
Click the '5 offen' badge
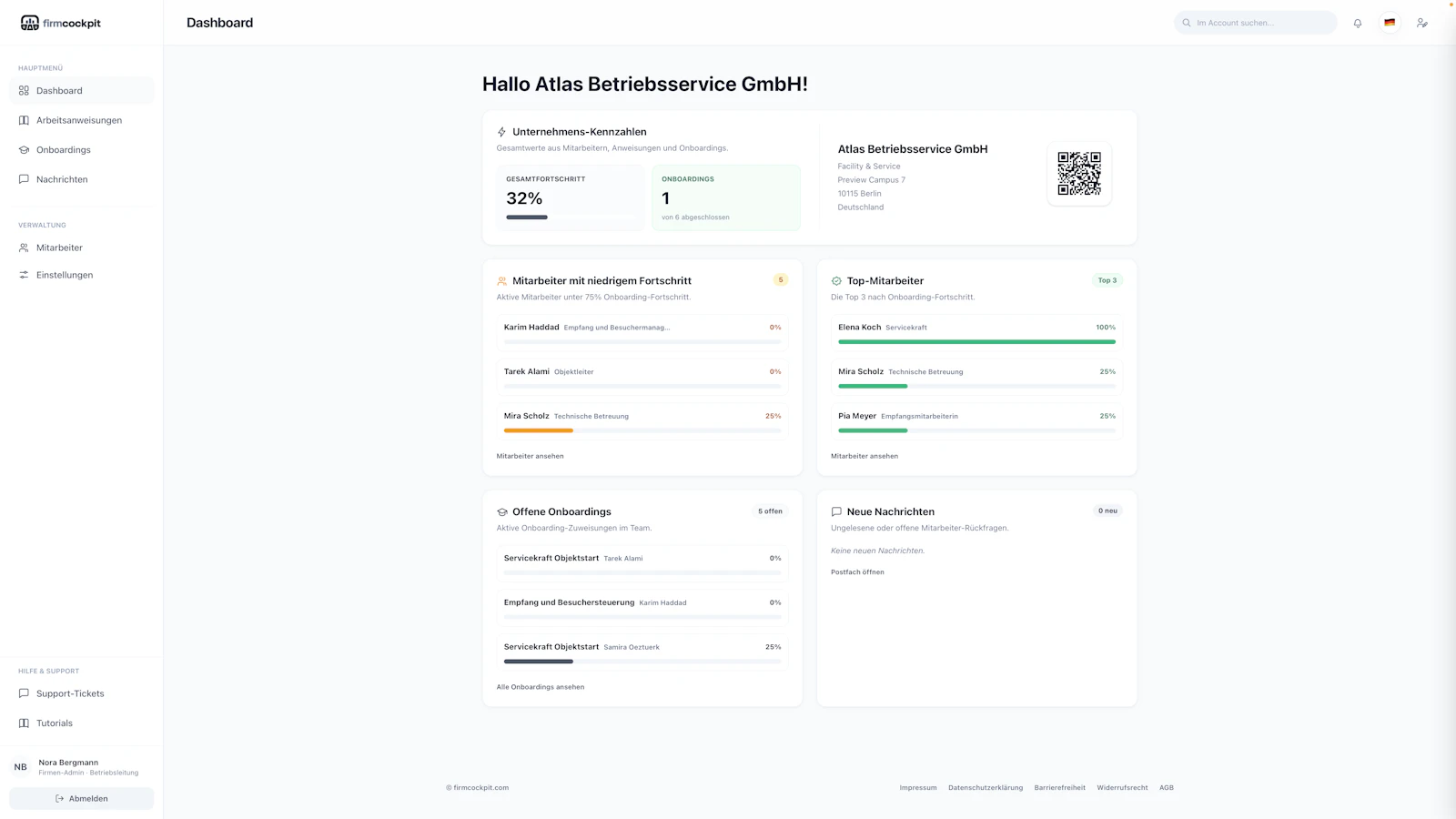pos(770,511)
